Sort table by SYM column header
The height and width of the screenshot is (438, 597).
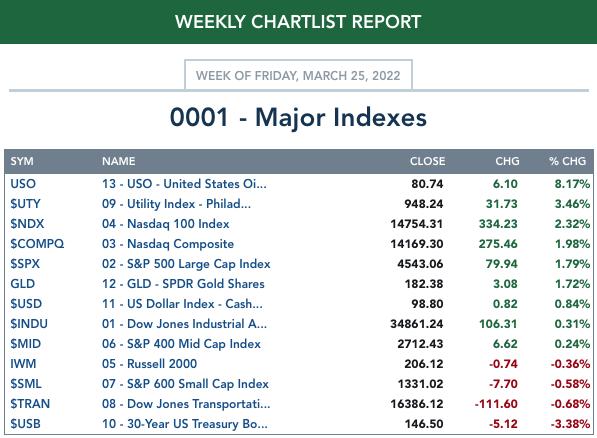(x=22, y=161)
